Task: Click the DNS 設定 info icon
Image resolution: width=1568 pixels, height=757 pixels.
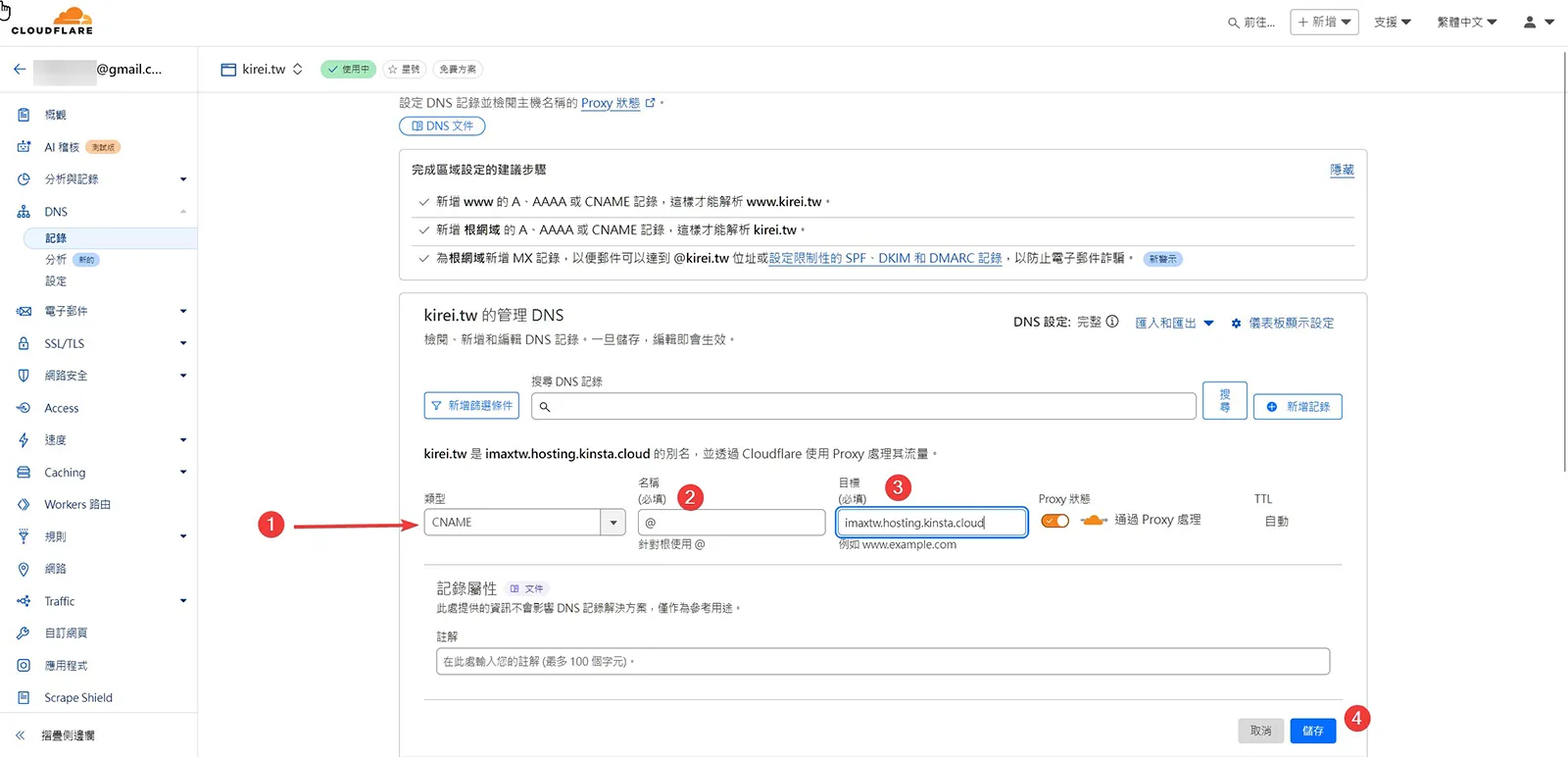Action: [1112, 322]
